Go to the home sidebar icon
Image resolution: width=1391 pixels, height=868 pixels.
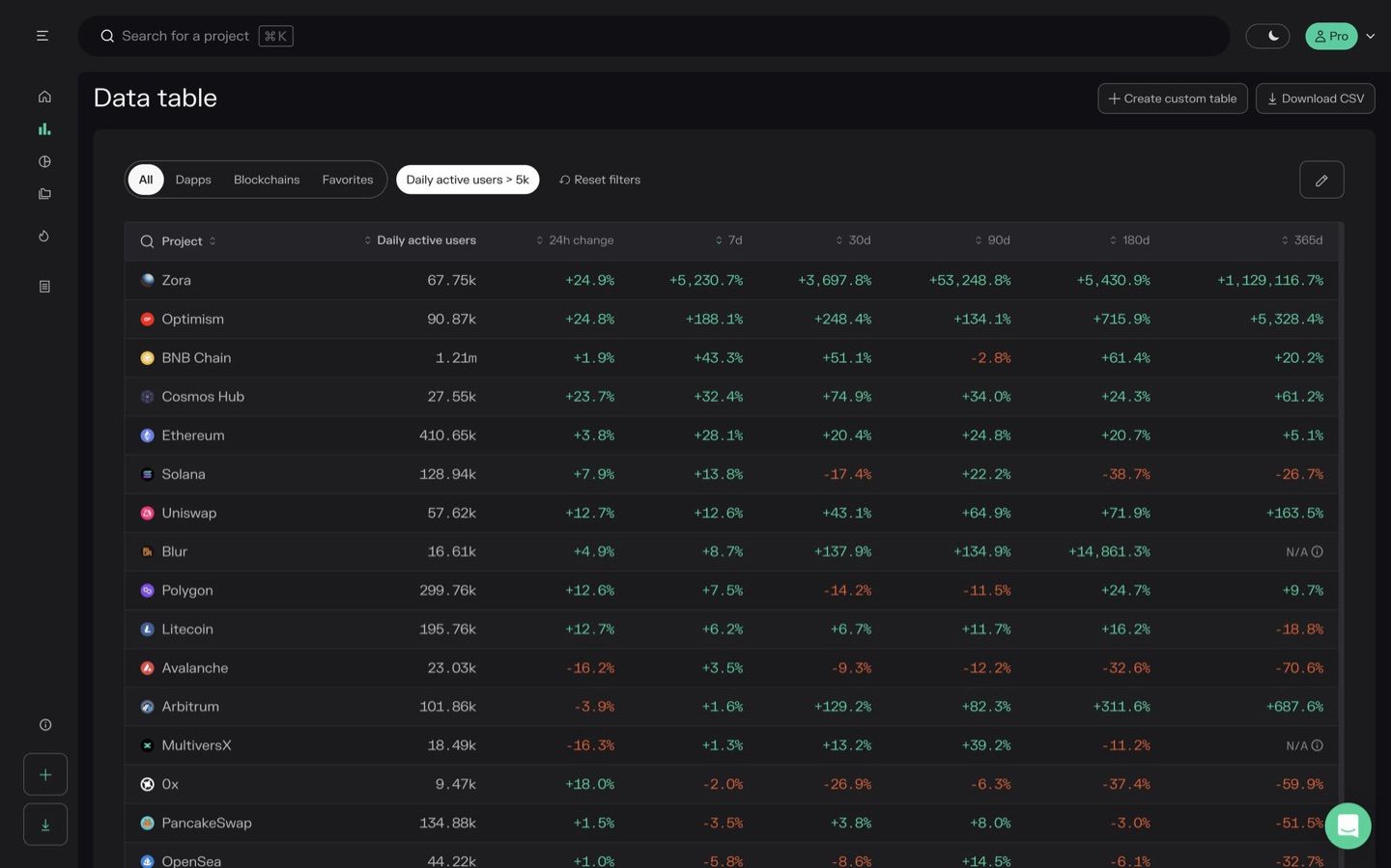(44, 97)
